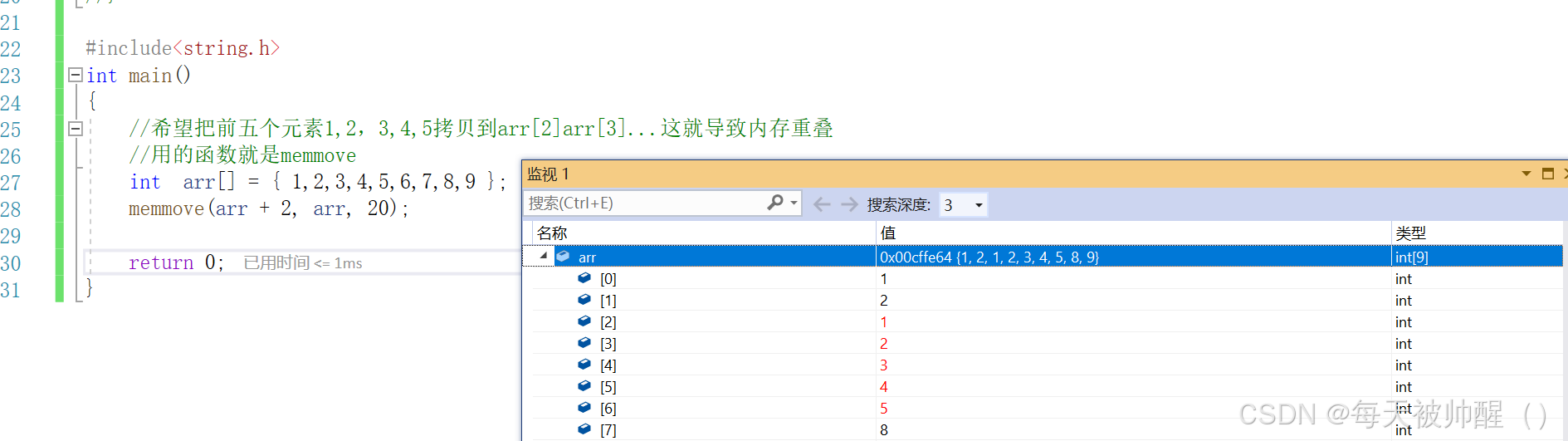Click the int[9] type cell for arr
This screenshot has height=441, width=1568.
click(1411, 257)
